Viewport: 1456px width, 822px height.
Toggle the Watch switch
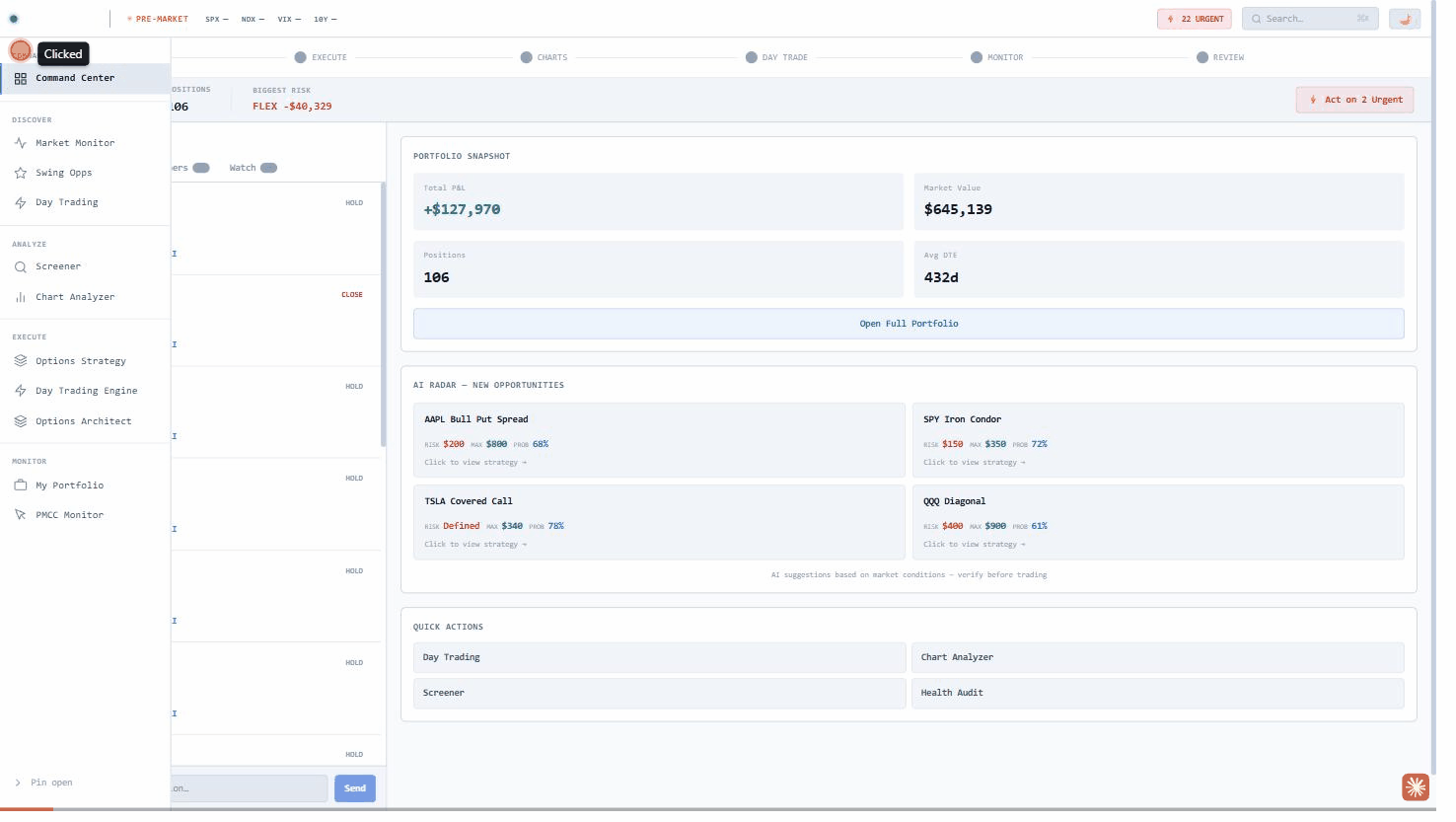click(x=268, y=168)
